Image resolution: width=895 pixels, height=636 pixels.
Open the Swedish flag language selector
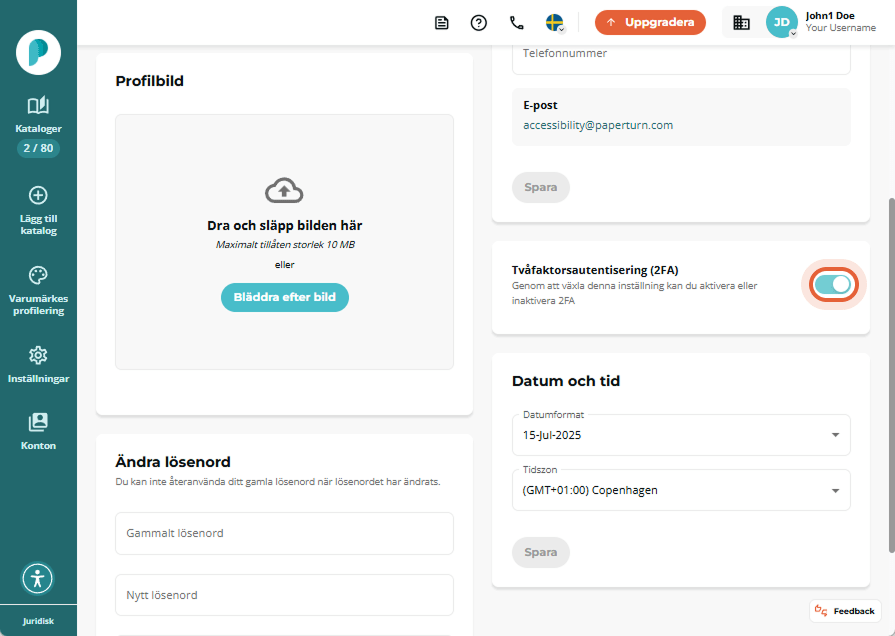click(555, 23)
